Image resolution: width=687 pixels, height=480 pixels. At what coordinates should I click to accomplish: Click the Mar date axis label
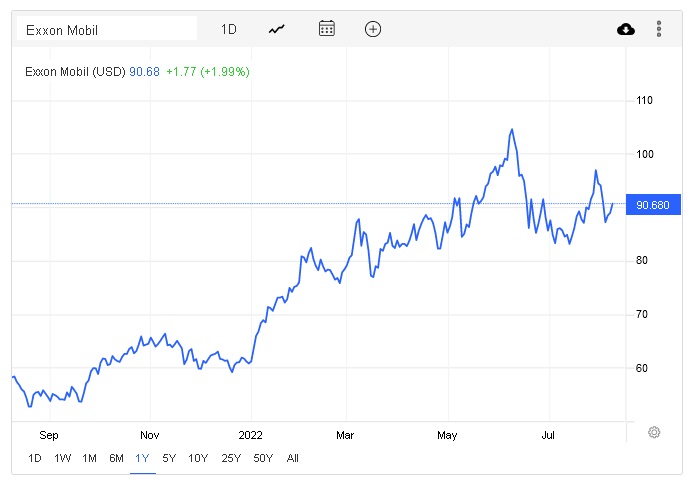click(345, 435)
